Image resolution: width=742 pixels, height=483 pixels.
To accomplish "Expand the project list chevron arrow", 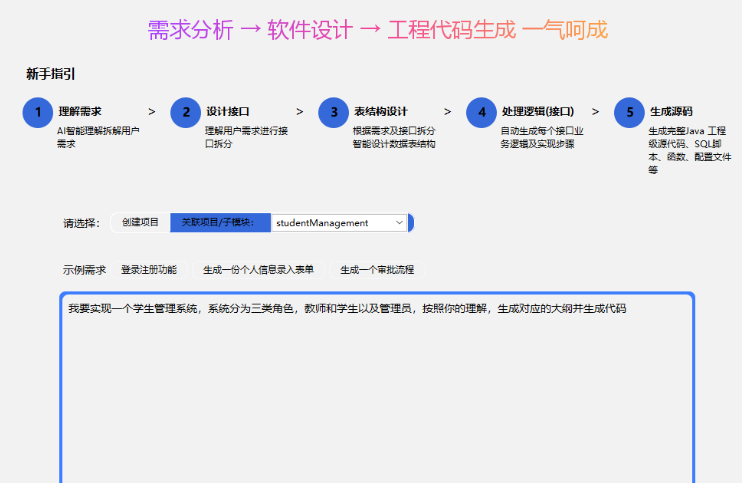I will tap(399, 223).
